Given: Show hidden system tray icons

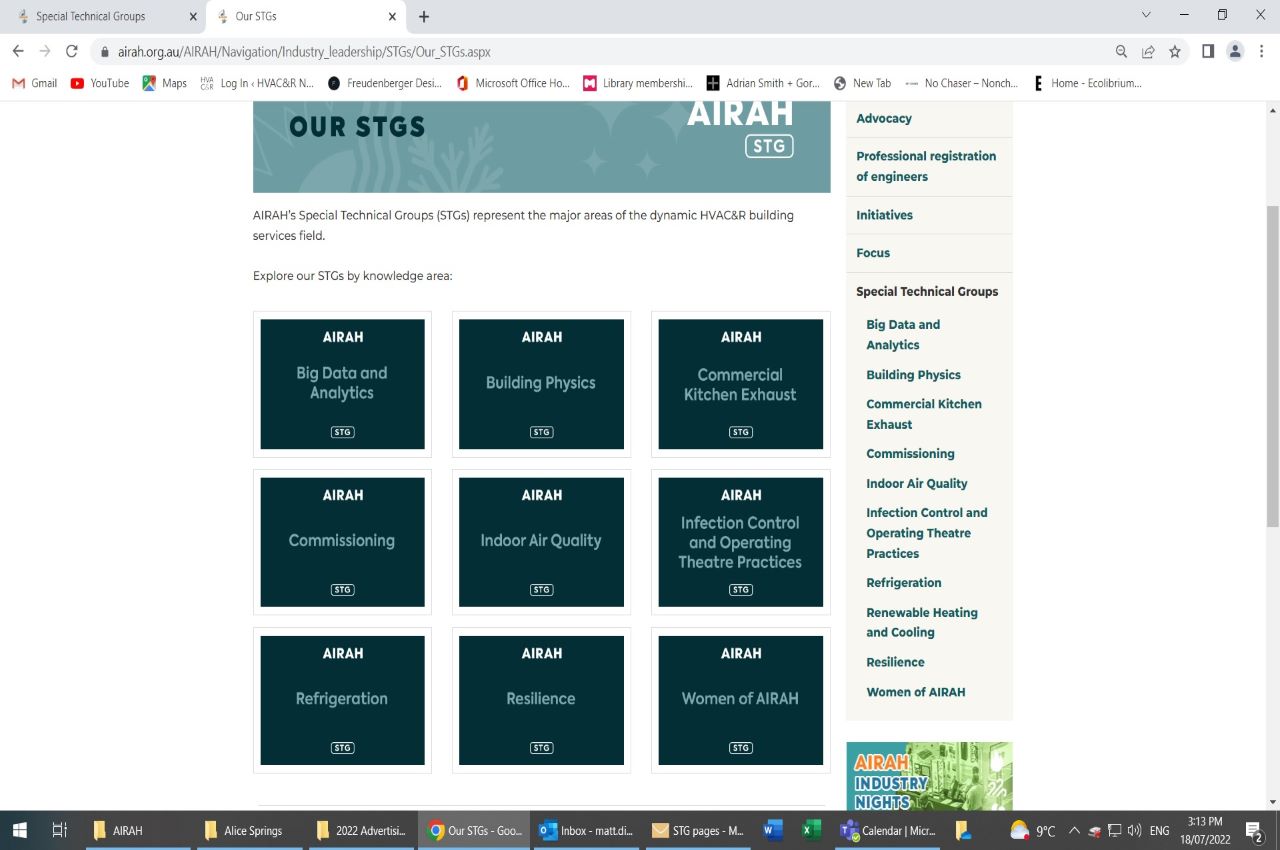Looking at the screenshot, I should (1074, 830).
